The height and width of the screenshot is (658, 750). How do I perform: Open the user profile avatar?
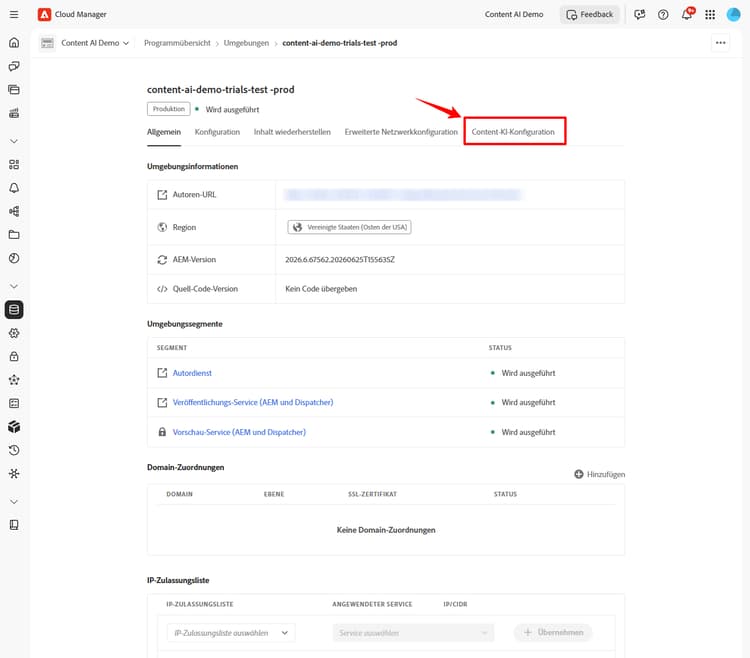coord(733,14)
